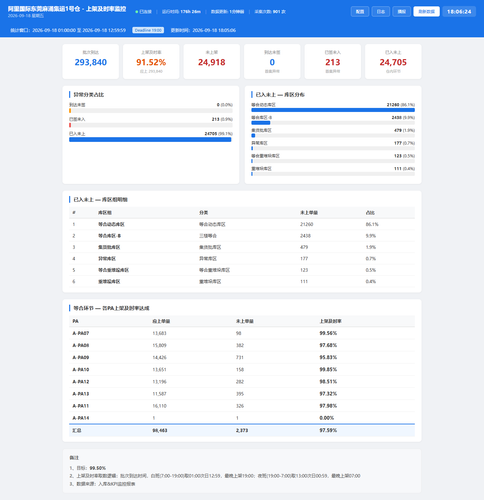484x500 pixels.
Task: Select the 293,840 batch arrival card
Action: click(91, 62)
